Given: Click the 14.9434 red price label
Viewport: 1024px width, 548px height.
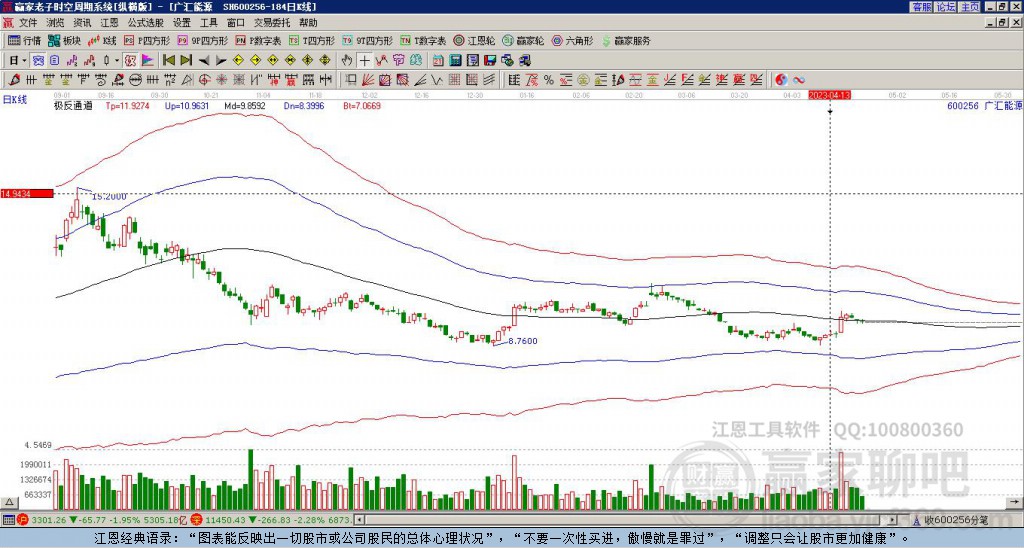Looking at the screenshot, I should [x=27, y=194].
